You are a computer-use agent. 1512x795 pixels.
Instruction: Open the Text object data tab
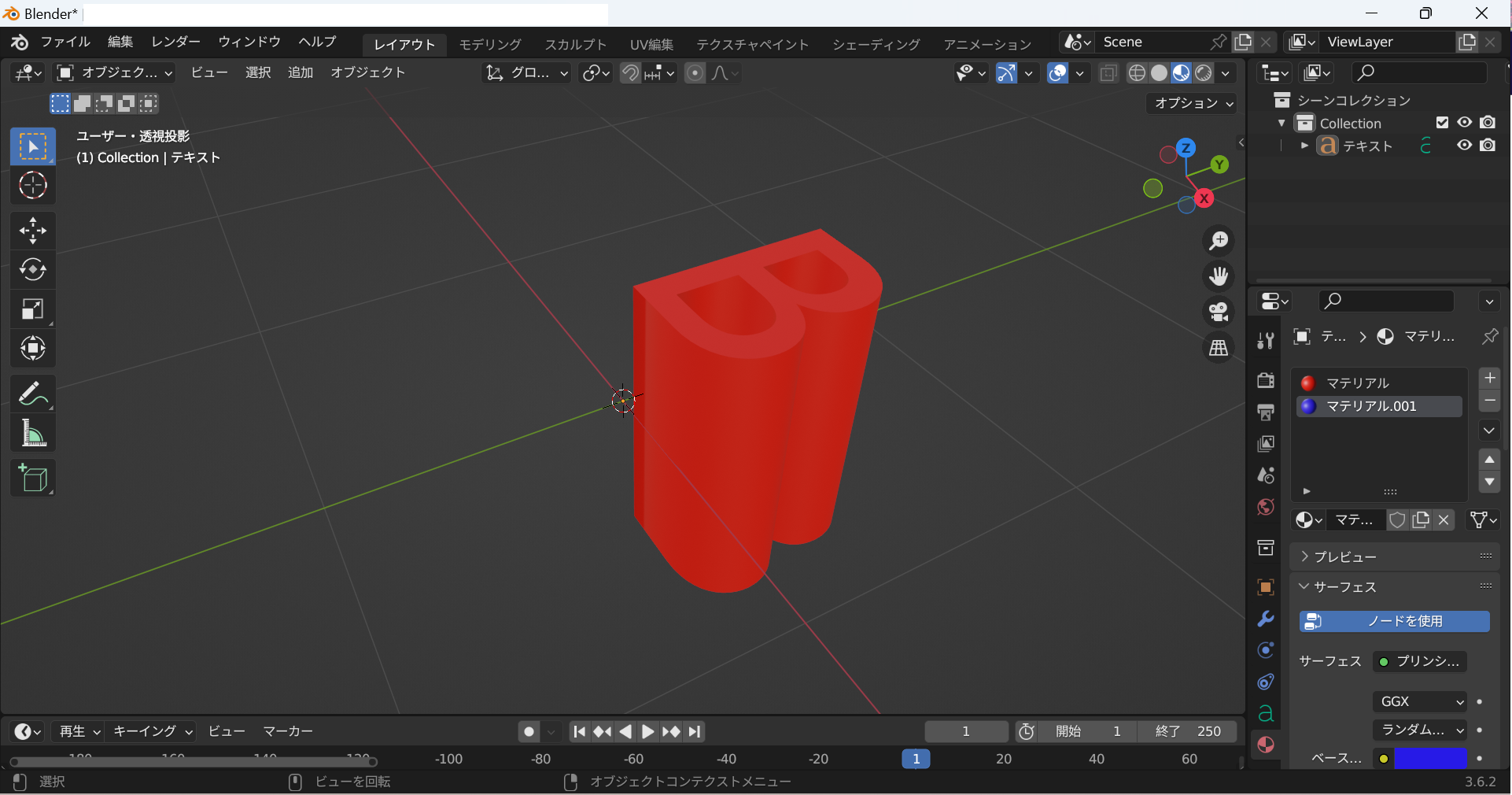click(x=1266, y=713)
